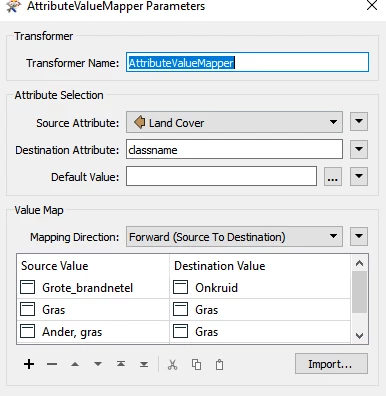Image resolution: width=386 pixels, height=396 pixels.
Task: Cut the selected value map rows
Action: click(x=172, y=365)
